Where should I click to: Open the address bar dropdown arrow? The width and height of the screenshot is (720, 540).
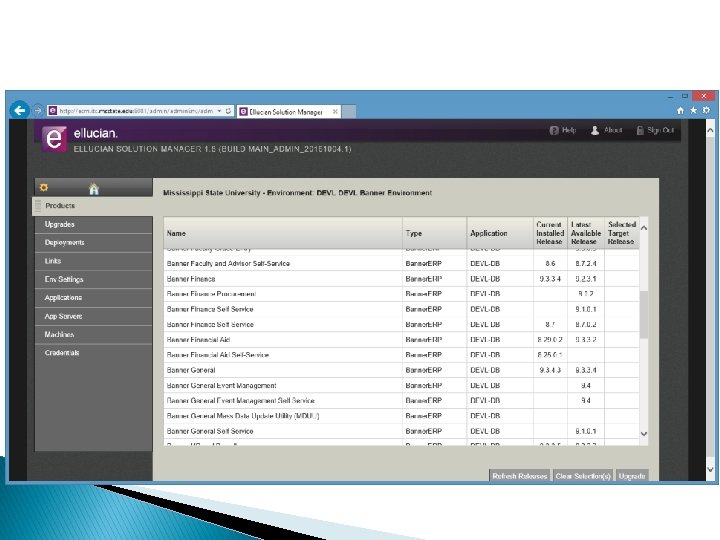pyautogui.click(x=219, y=111)
